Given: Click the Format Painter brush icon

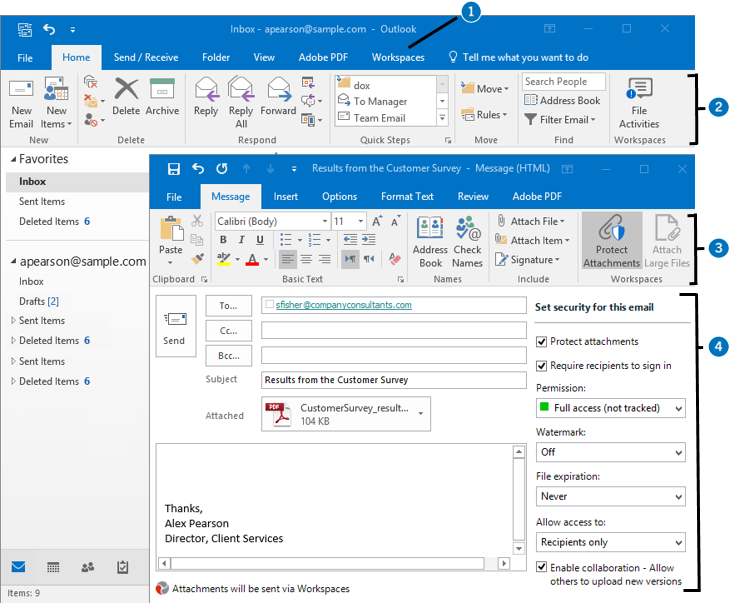Looking at the screenshot, I should pyautogui.click(x=197, y=258).
